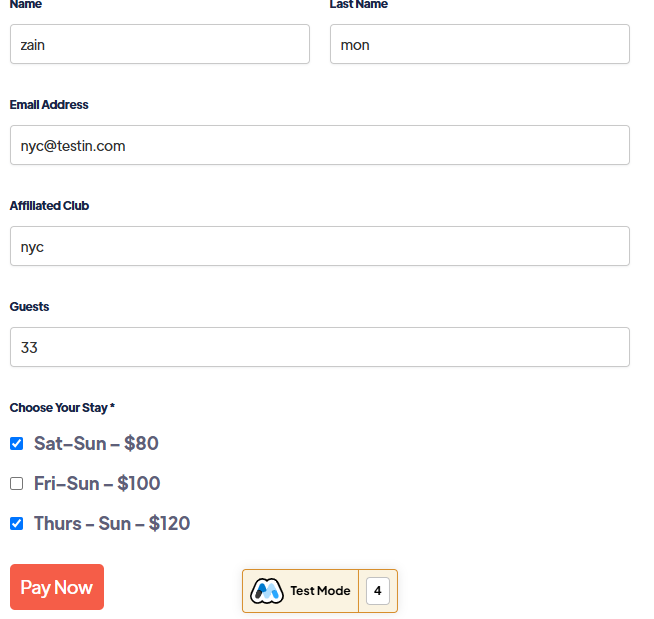This screenshot has height=619, width=654.
Task: Tick the Fri–Sun – $100 checkbox box
Action: pos(16,483)
